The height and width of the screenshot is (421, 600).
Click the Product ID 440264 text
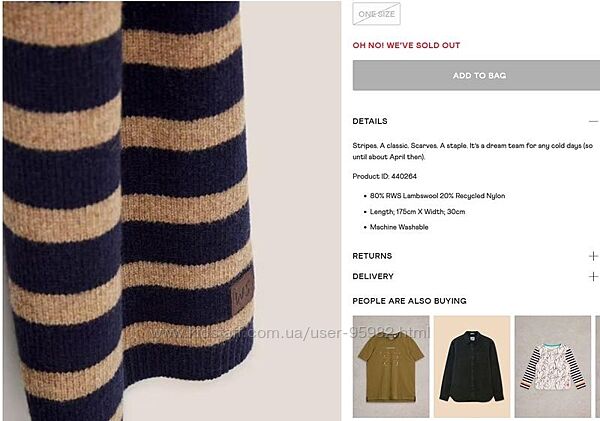[385, 176]
